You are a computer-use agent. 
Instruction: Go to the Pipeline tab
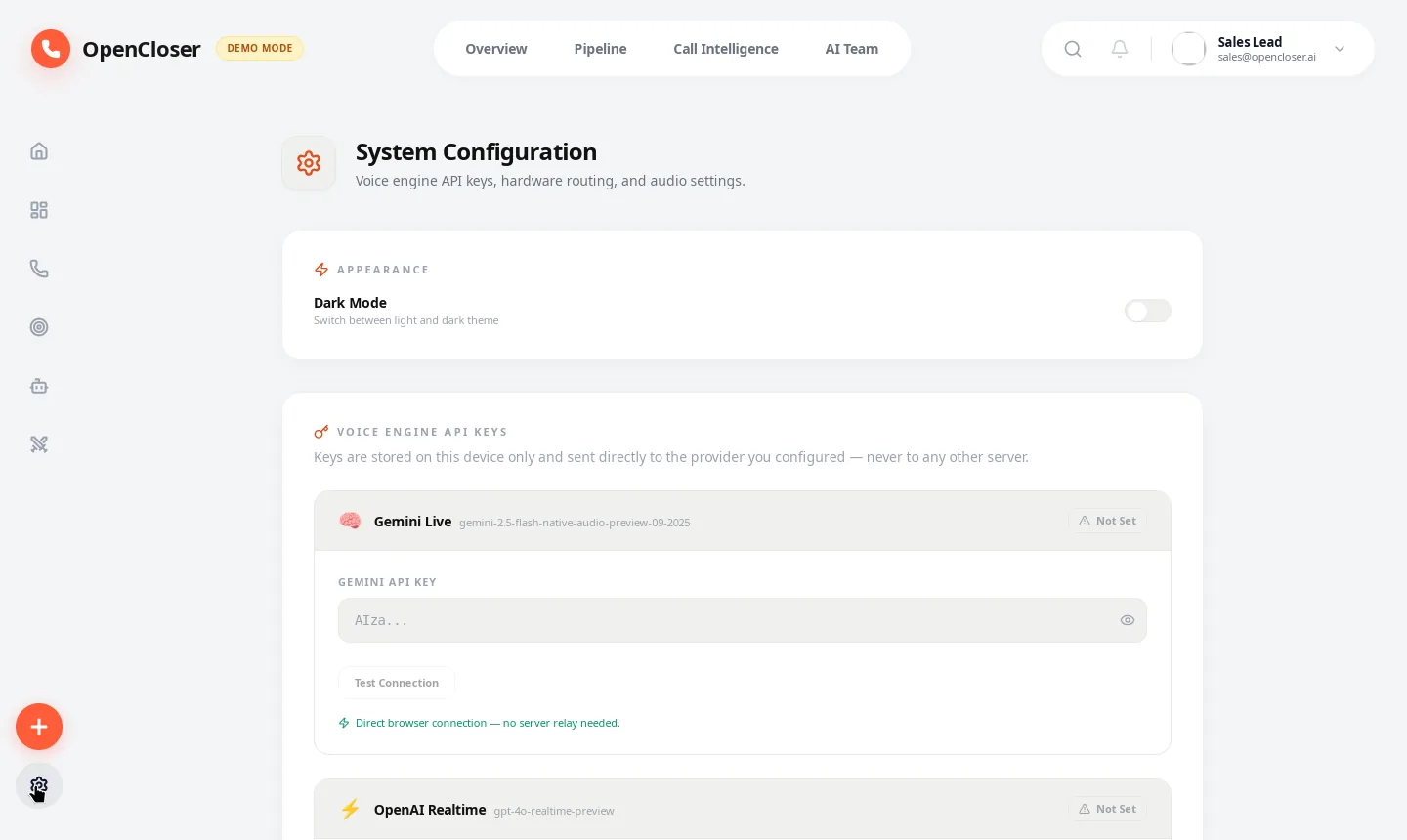(x=601, y=49)
